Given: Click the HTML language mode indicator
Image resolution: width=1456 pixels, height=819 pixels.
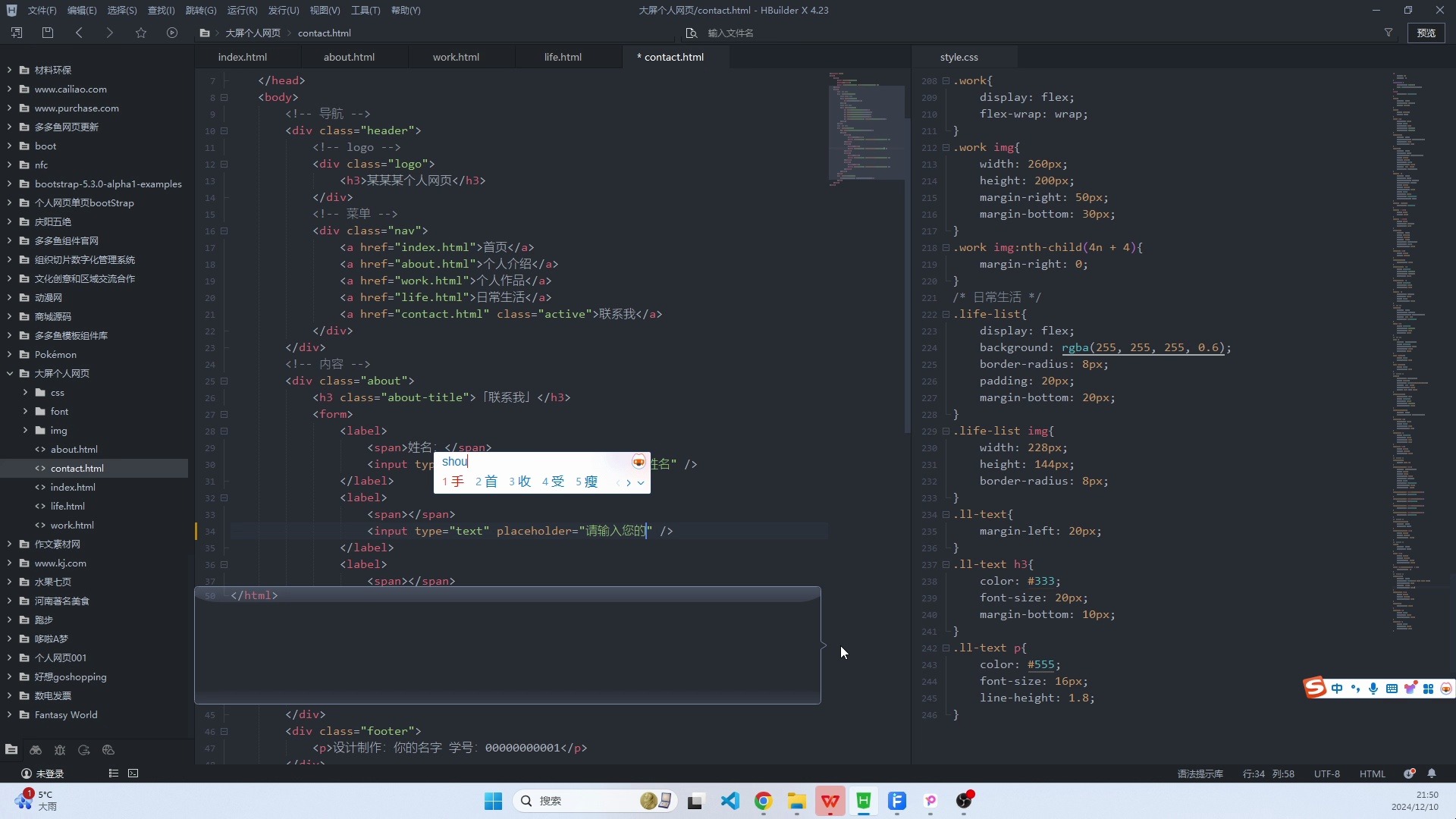Looking at the screenshot, I should (1373, 773).
